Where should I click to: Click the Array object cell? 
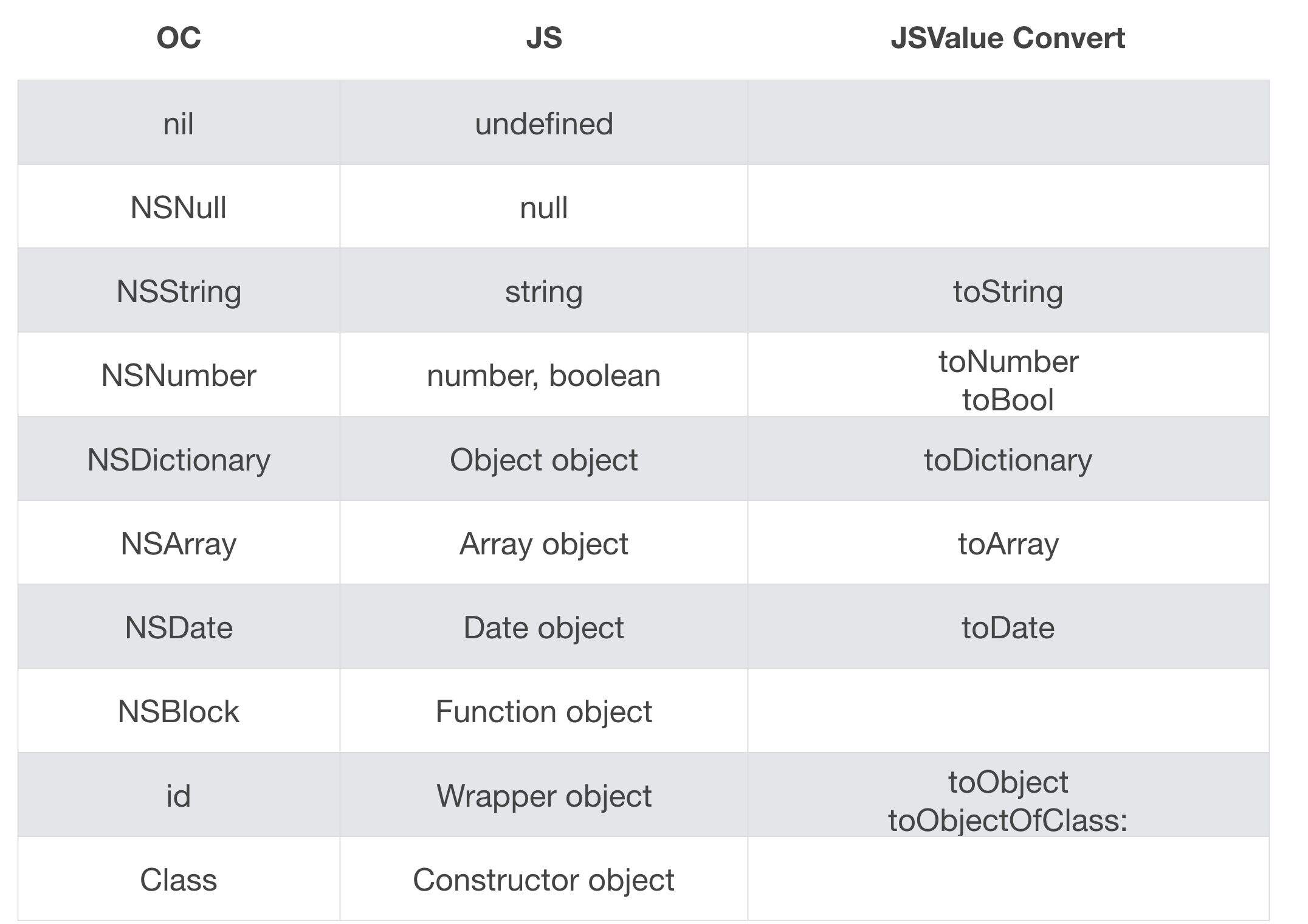click(543, 543)
